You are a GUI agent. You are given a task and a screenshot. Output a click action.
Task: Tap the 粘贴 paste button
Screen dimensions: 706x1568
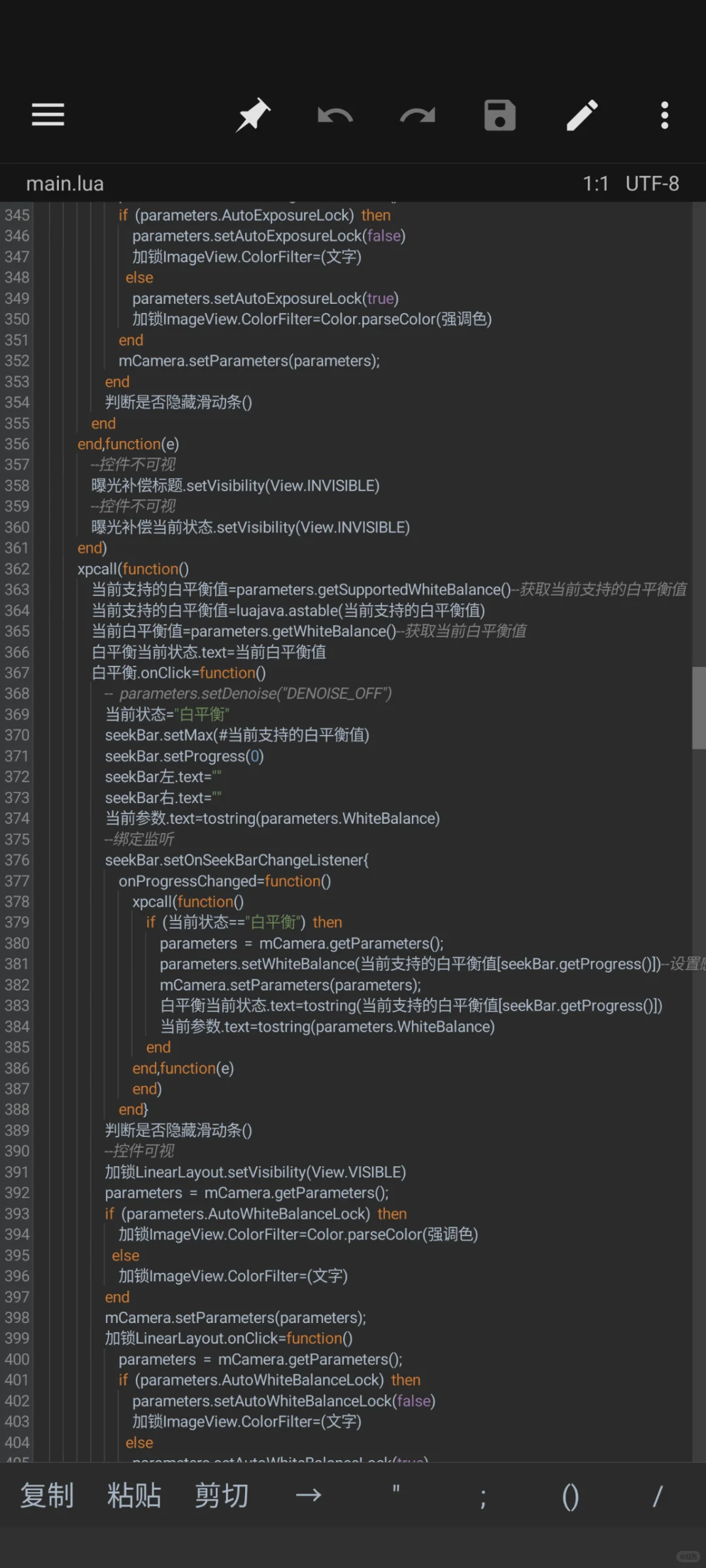(x=134, y=1495)
